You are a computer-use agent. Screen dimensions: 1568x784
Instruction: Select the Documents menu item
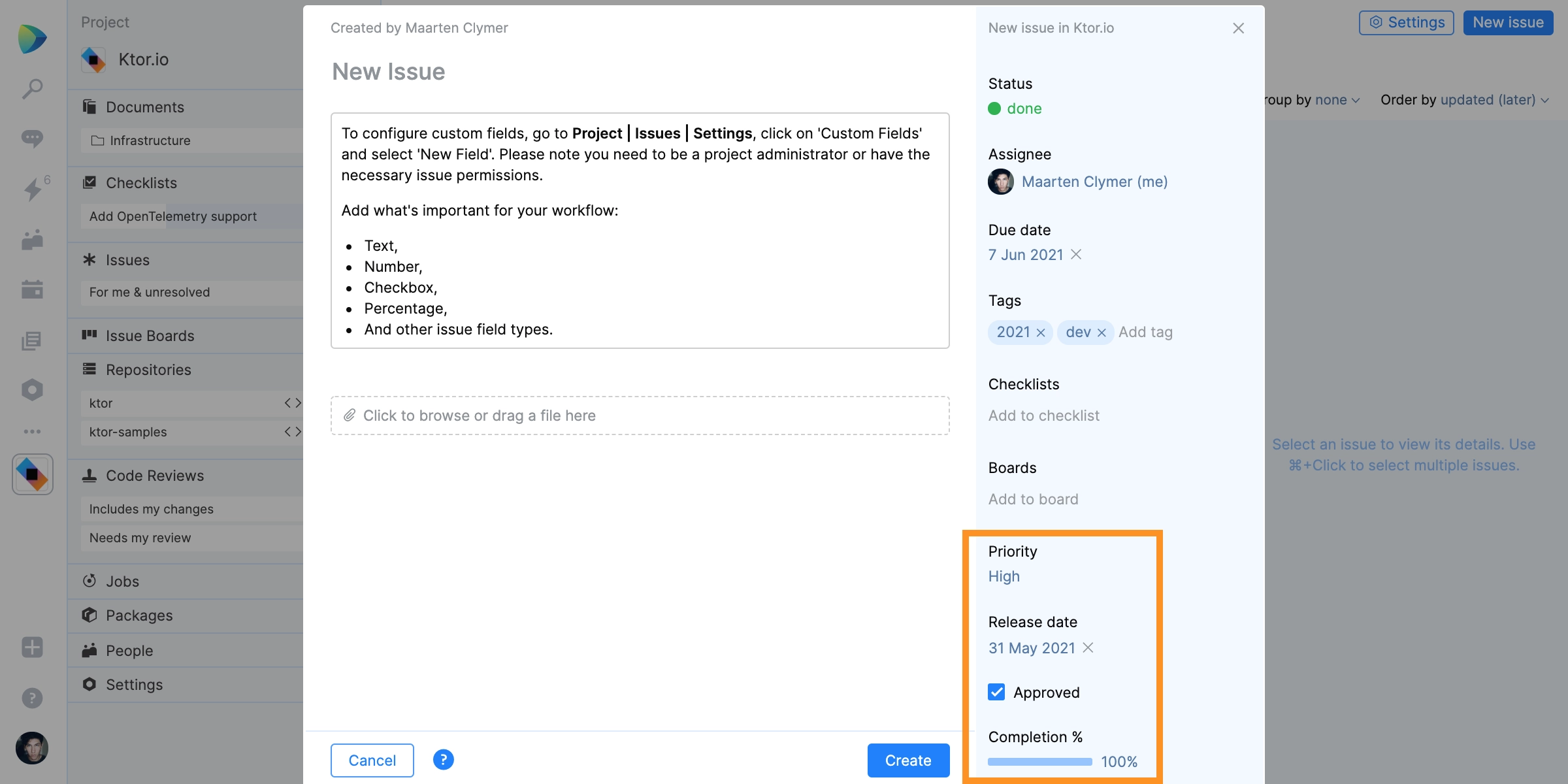(144, 106)
